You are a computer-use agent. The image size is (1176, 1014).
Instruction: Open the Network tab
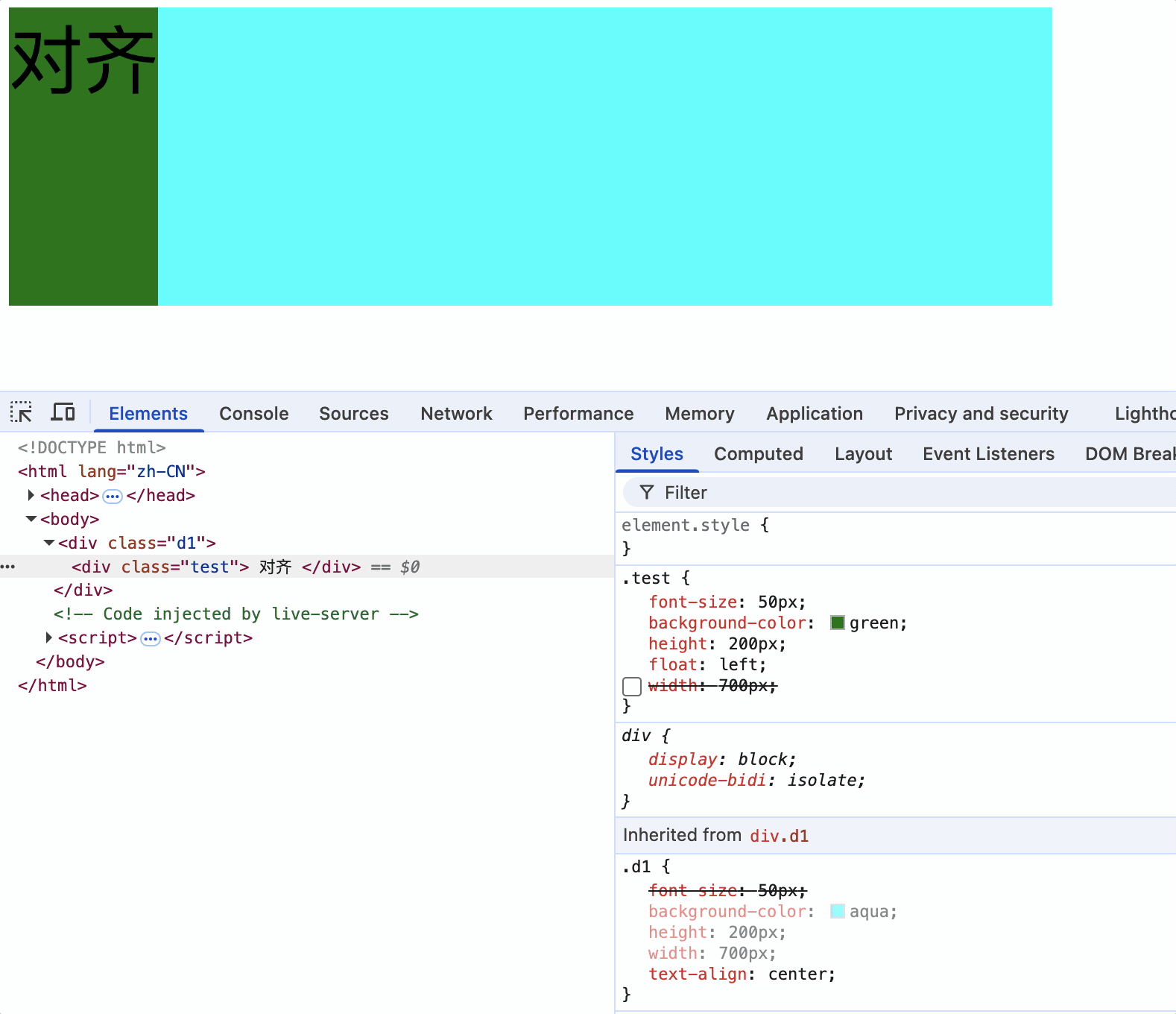[457, 413]
